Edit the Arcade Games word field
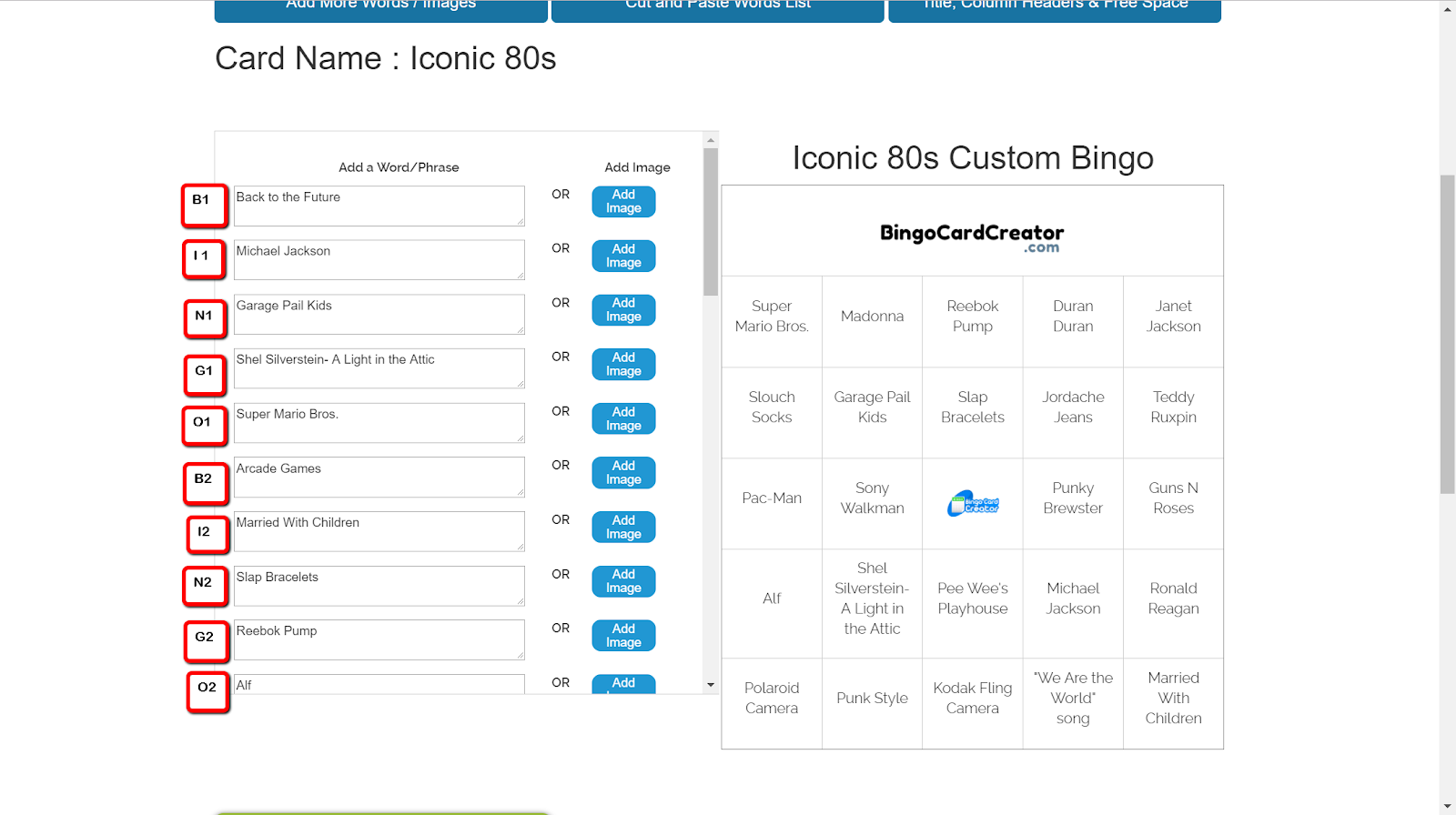Screen dimensions: 1456x815 point(379,478)
